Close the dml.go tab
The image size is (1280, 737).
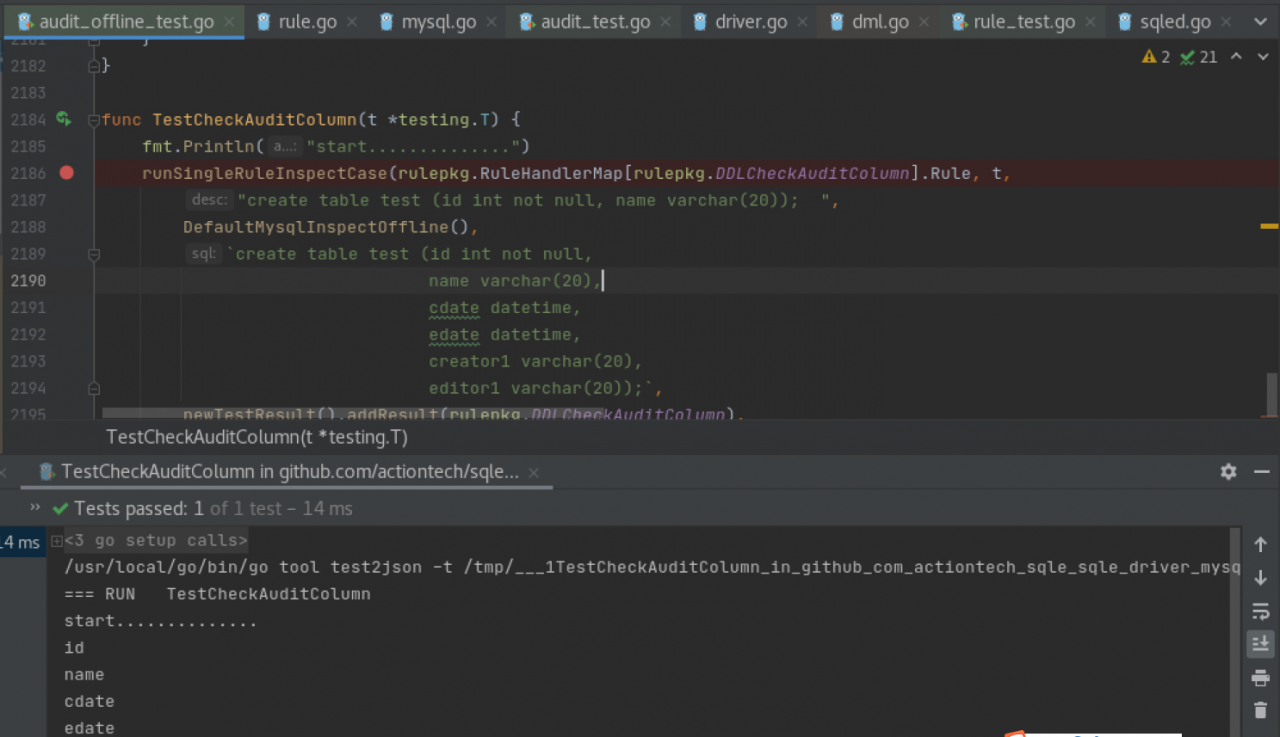[924, 21]
